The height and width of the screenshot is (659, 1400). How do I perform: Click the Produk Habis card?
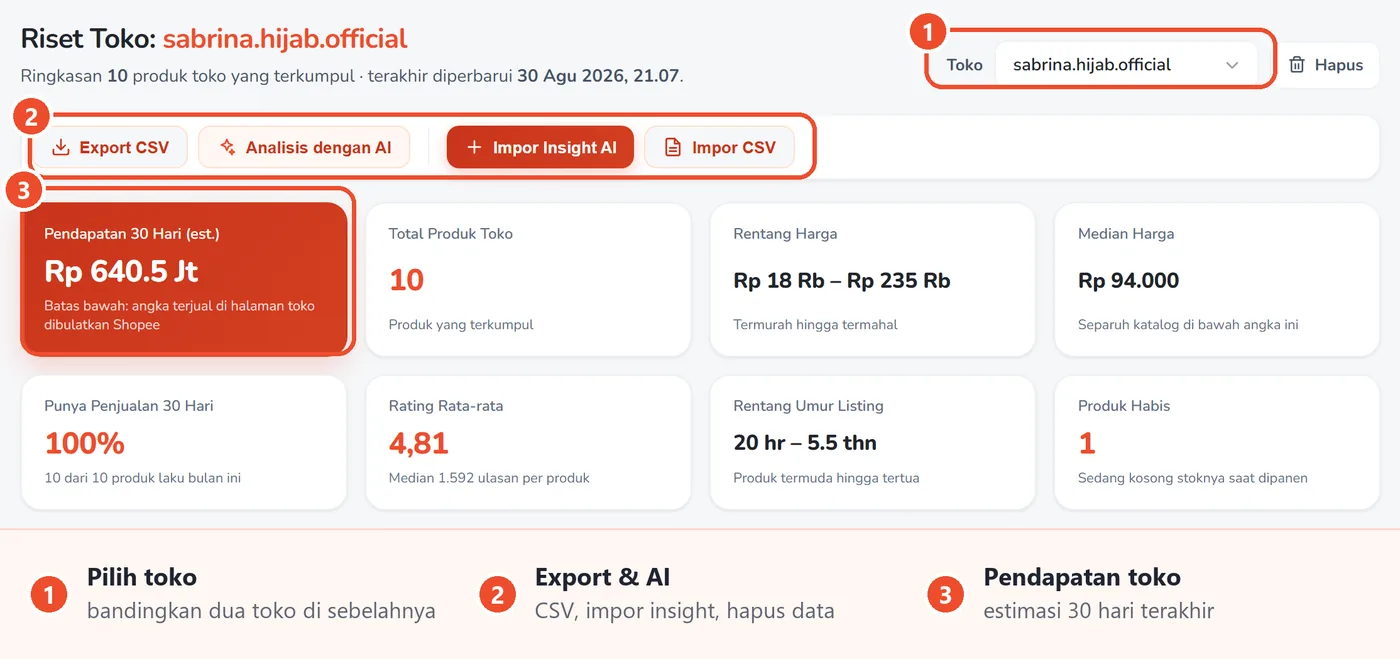pyautogui.click(x=1217, y=442)
